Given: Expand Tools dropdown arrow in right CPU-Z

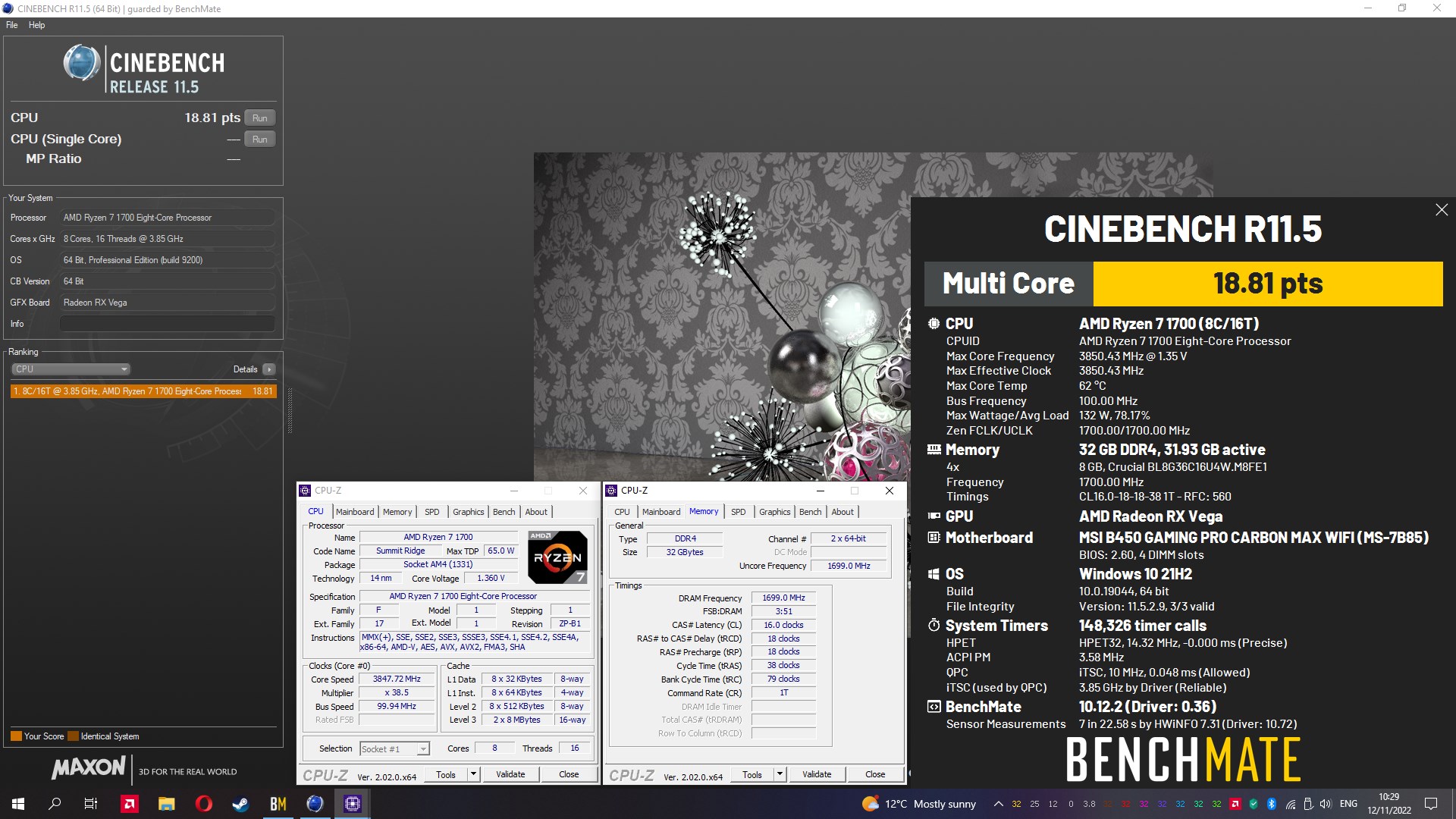Looking at the screenshot, I should [x=780, y=774].
